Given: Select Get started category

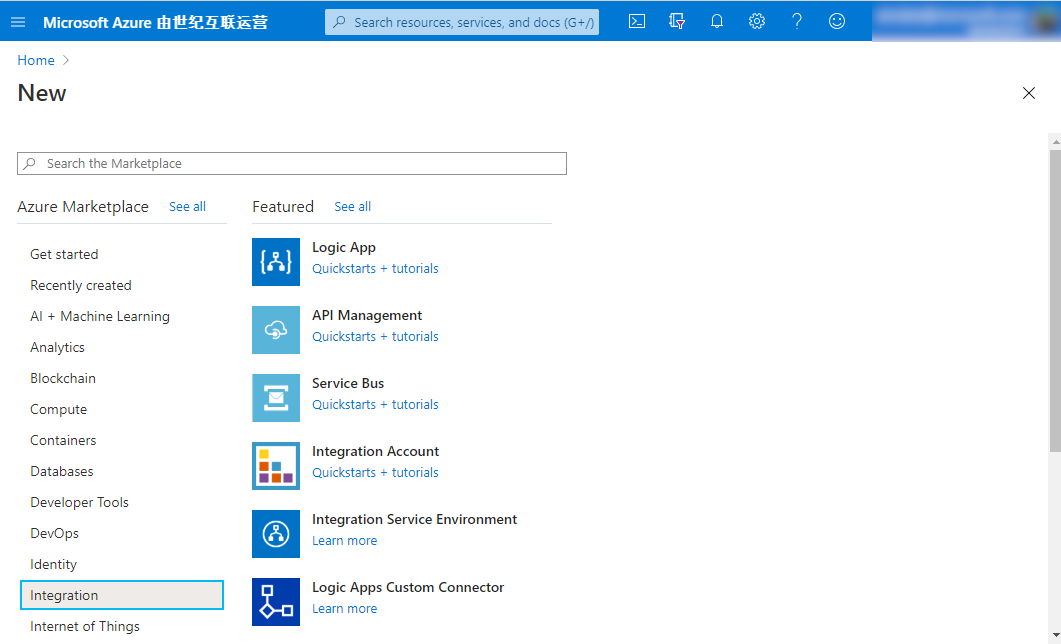Looking at the screenshot, I should coord(64,254).
